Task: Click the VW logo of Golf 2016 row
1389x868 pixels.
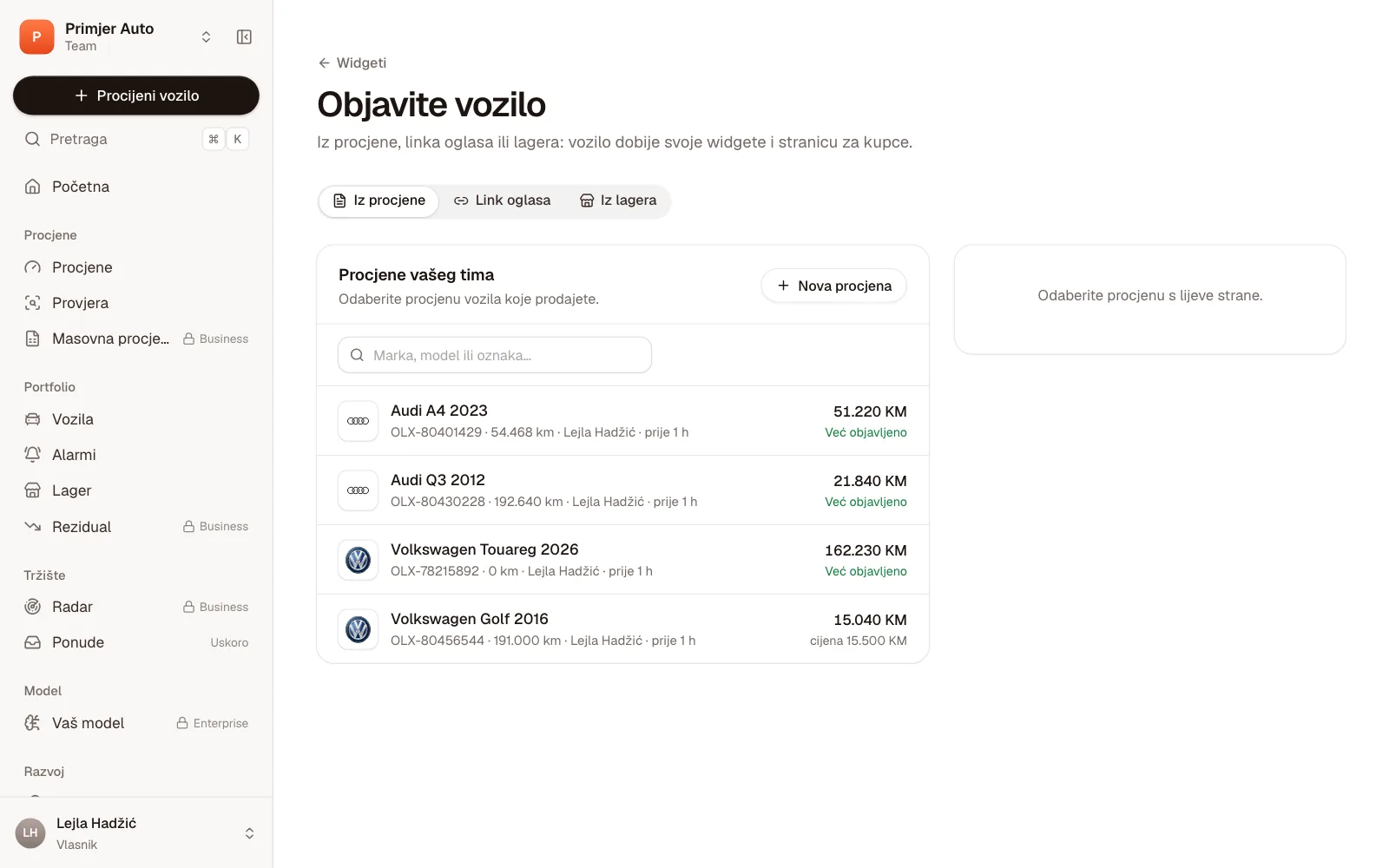Action: [358, 629]
